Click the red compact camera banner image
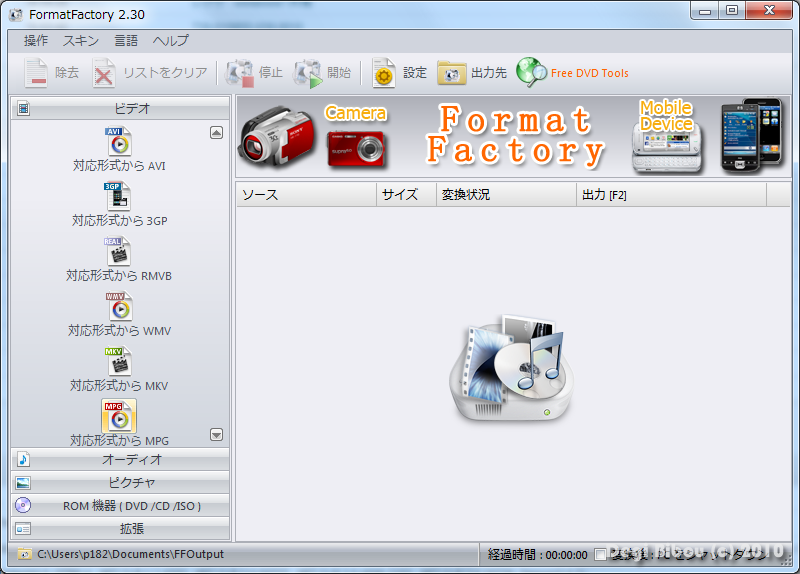This screenshot has height=574, width=800. [356, 148]
